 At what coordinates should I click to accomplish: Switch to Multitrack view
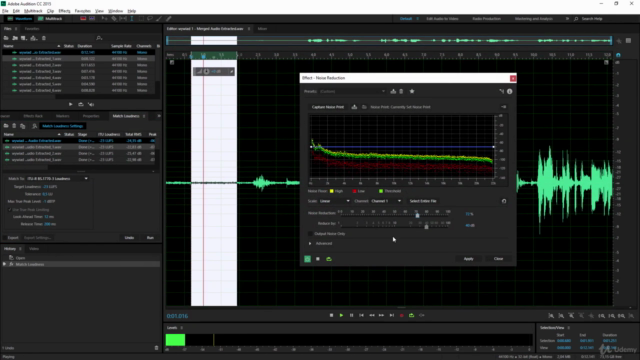tap(50, 19)
